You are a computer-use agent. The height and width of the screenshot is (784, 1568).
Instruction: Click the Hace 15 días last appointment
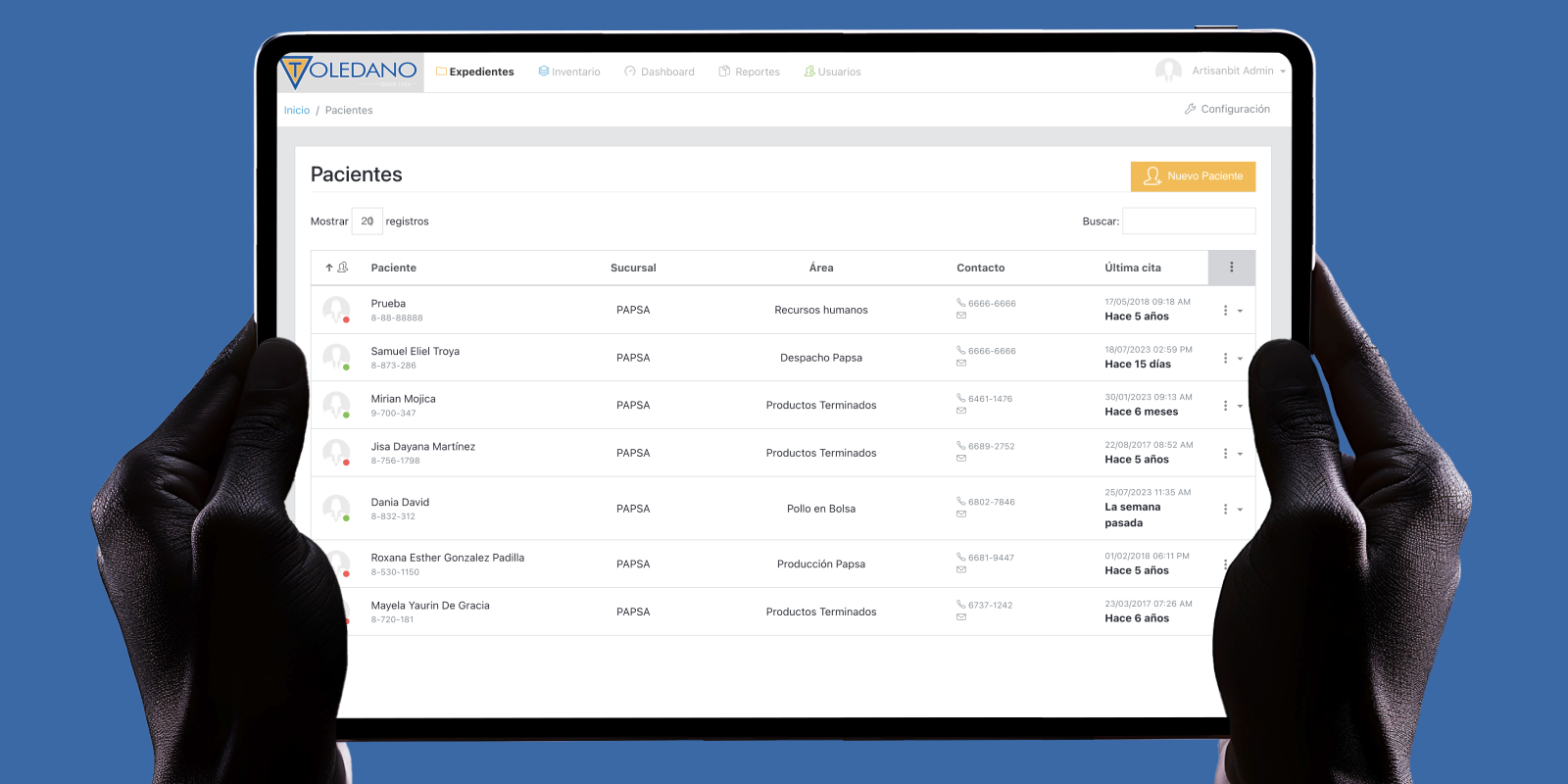coord(1138,365)
